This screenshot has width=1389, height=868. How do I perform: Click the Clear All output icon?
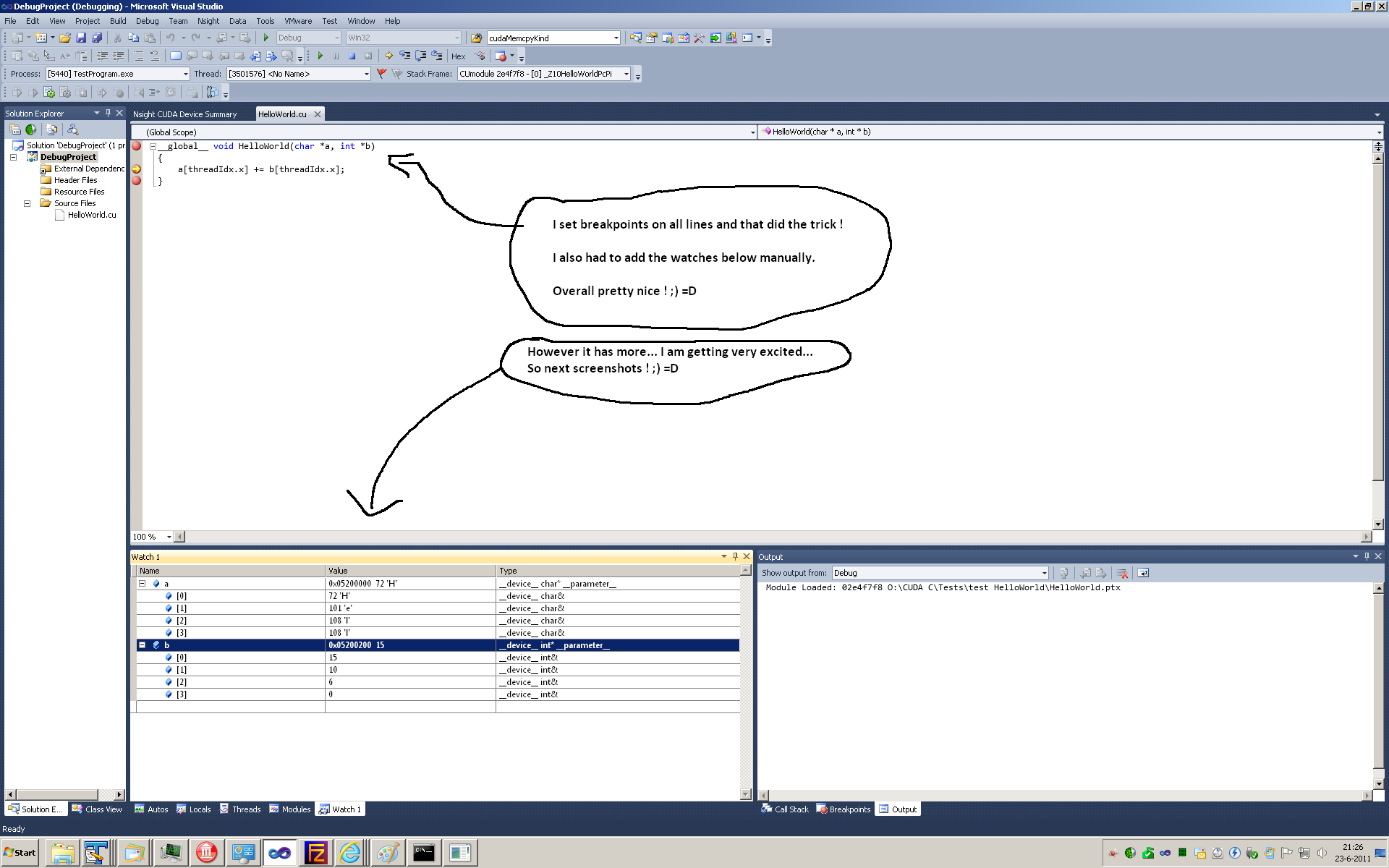coord(1122,573)
